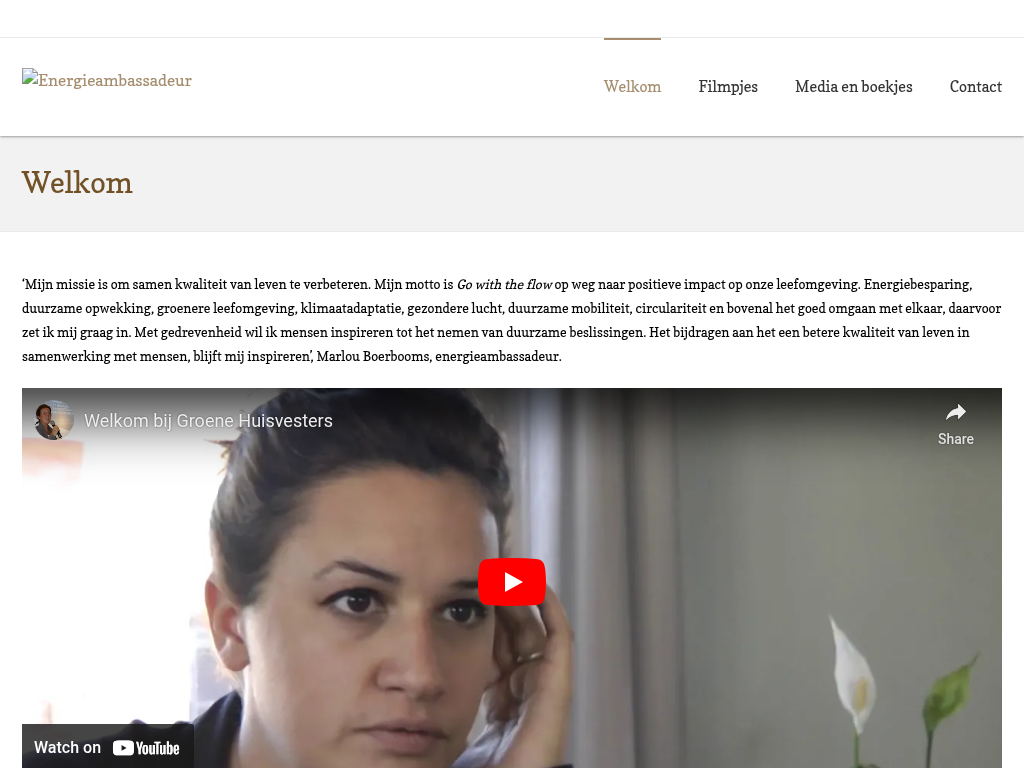Click the italic Go with the flow text
Screen dimensions: 1024x768
click(504, 284)
